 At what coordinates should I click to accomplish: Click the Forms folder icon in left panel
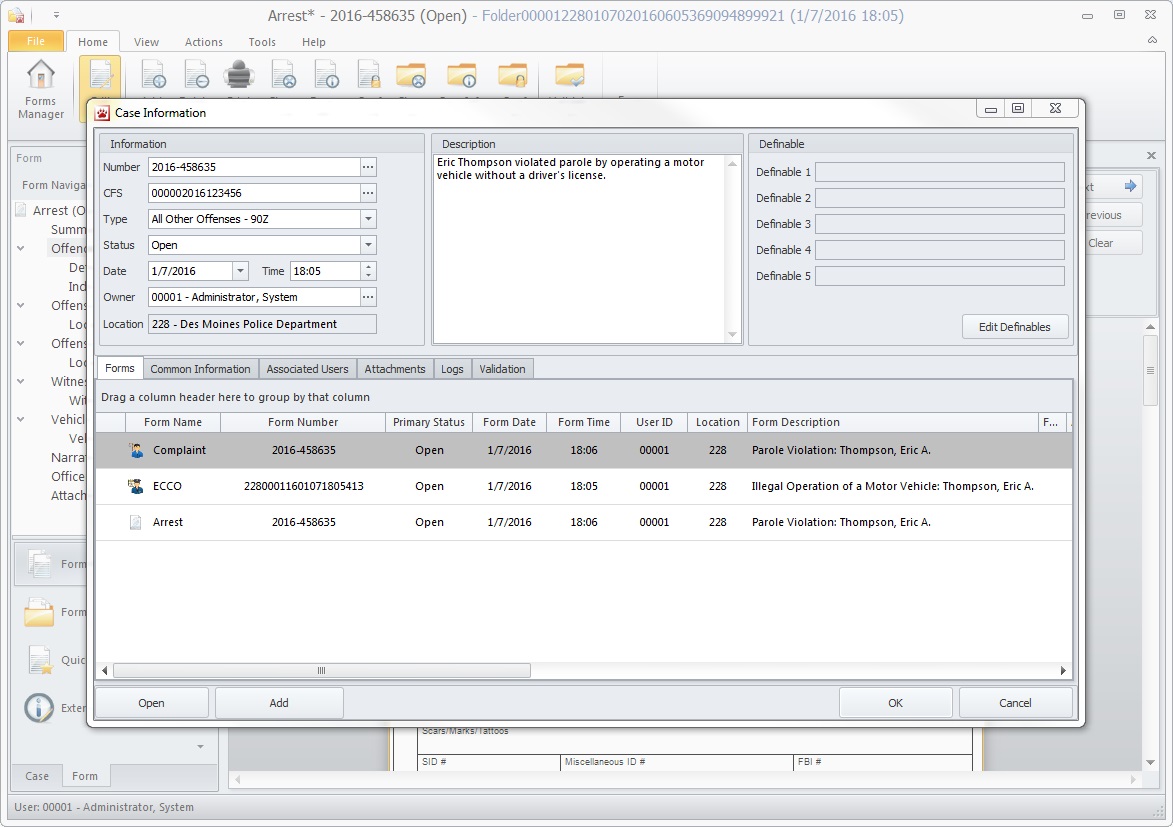39,612
